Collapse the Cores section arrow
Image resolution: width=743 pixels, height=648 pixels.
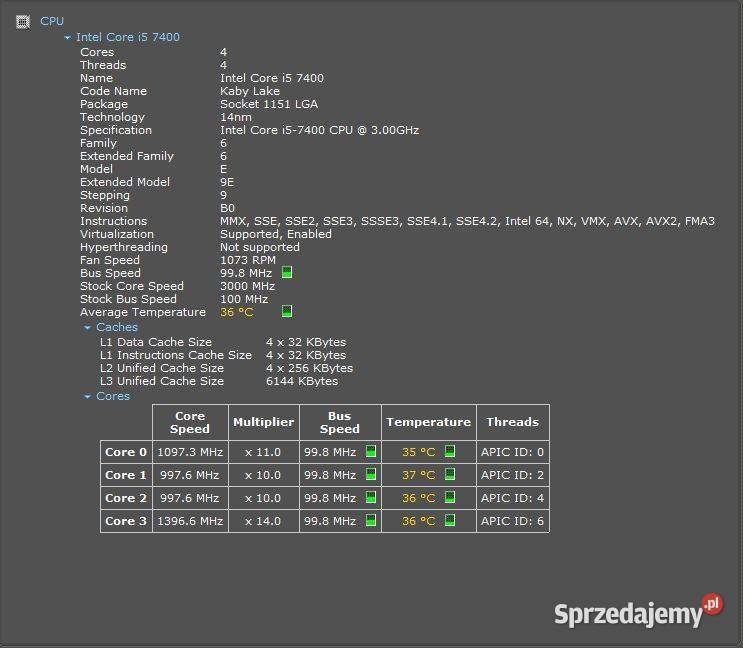(x=87, y=396)
